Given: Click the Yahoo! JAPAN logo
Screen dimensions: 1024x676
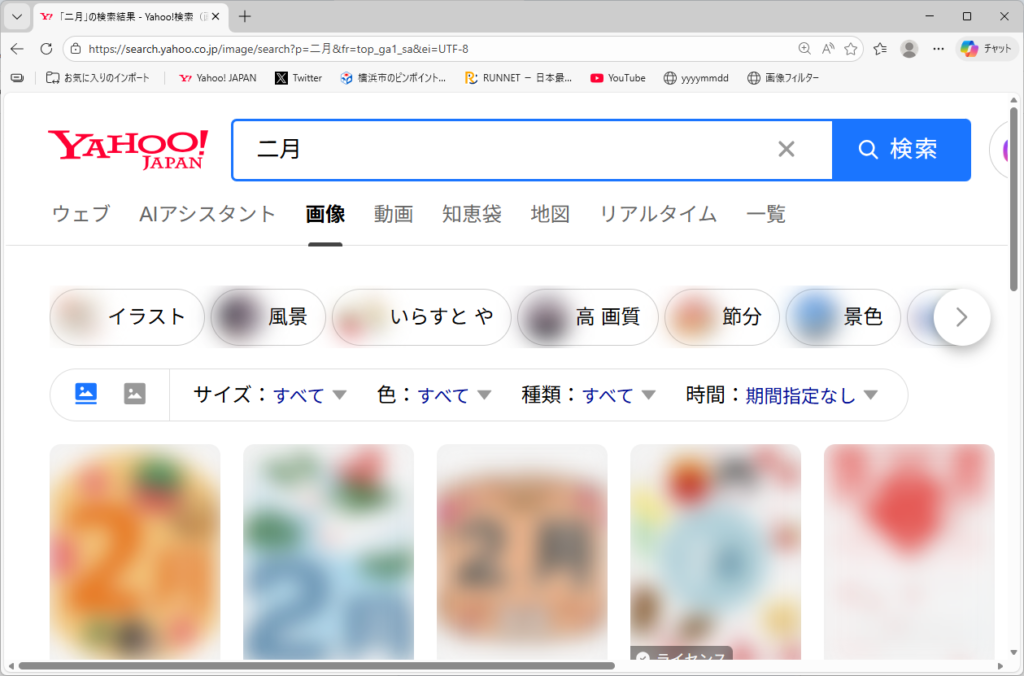Looking at the screenshot, I should [x=128, y=149].
